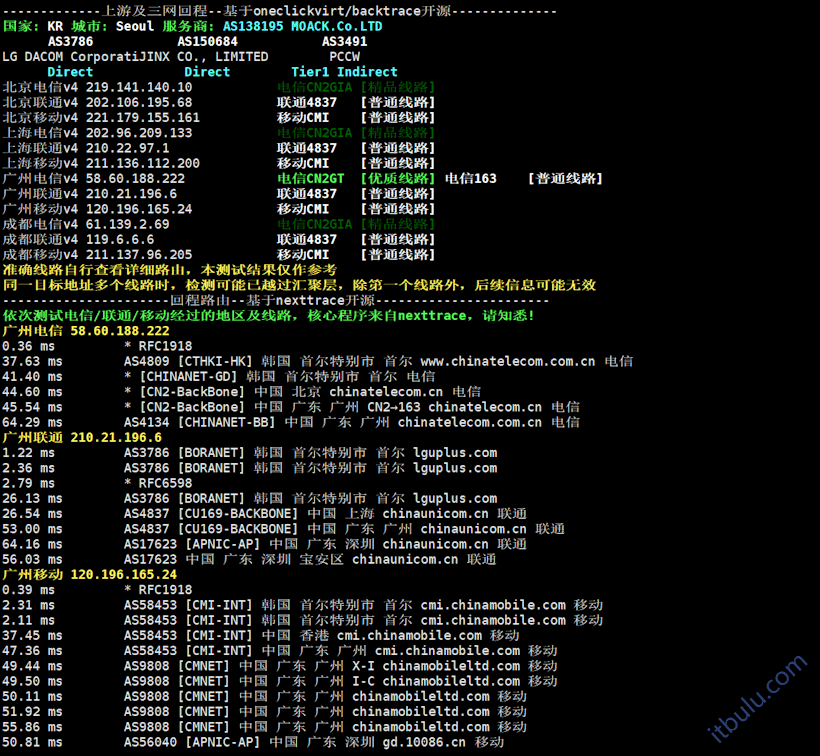Screen dimensions: 820x756
Task: Select the Tier1 Indirect column label
Action: (344, 72)
